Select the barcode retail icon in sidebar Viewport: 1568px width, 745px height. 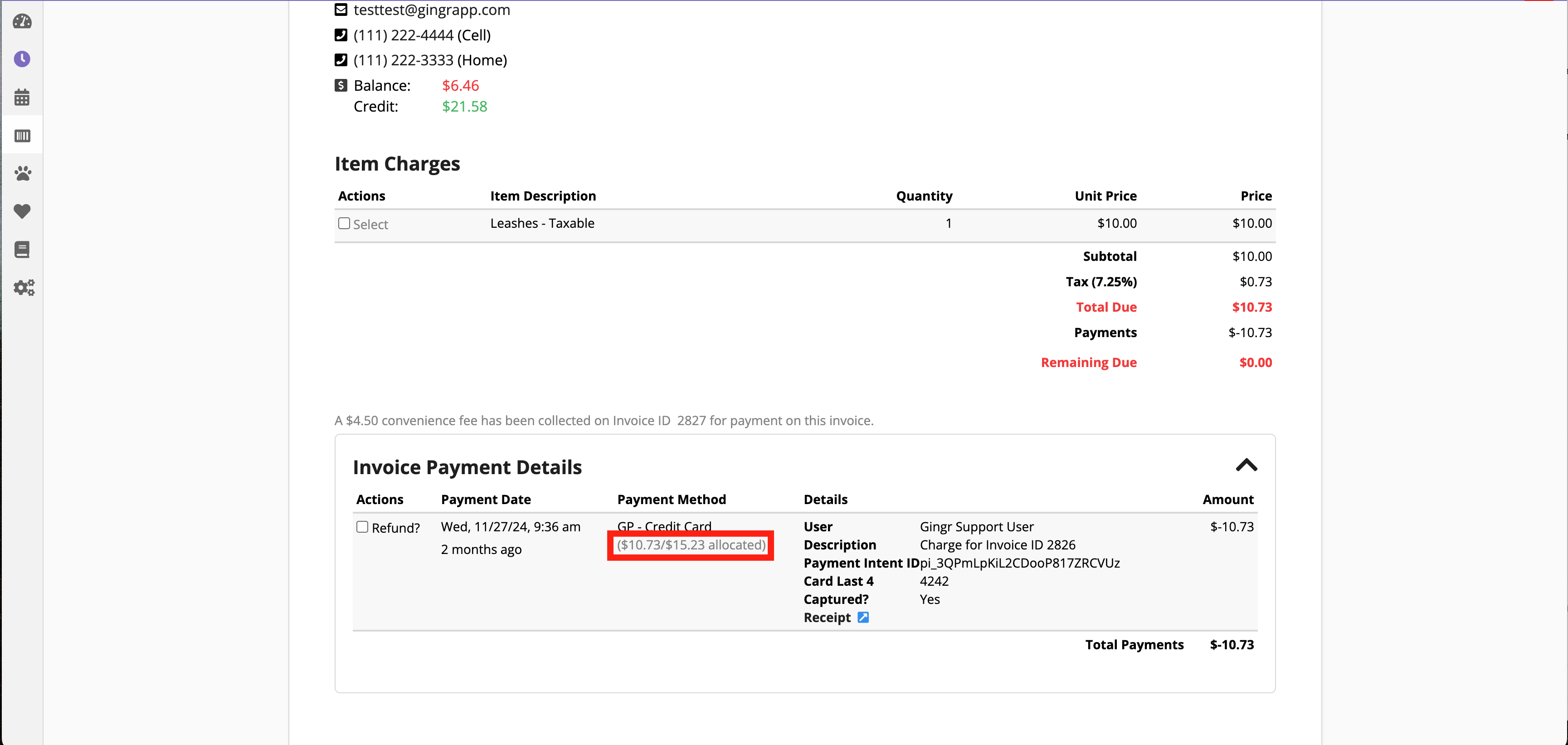tap(23, 135)
